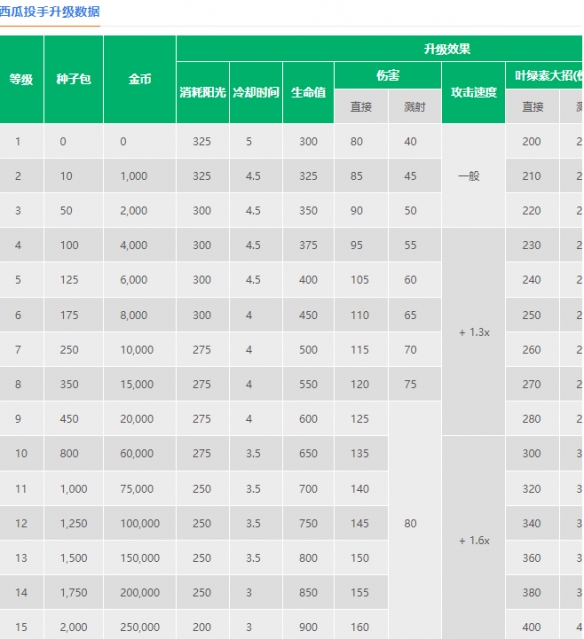Select seed packet value 175
This screenshot has width=584, height=639.
click(73, 315)
